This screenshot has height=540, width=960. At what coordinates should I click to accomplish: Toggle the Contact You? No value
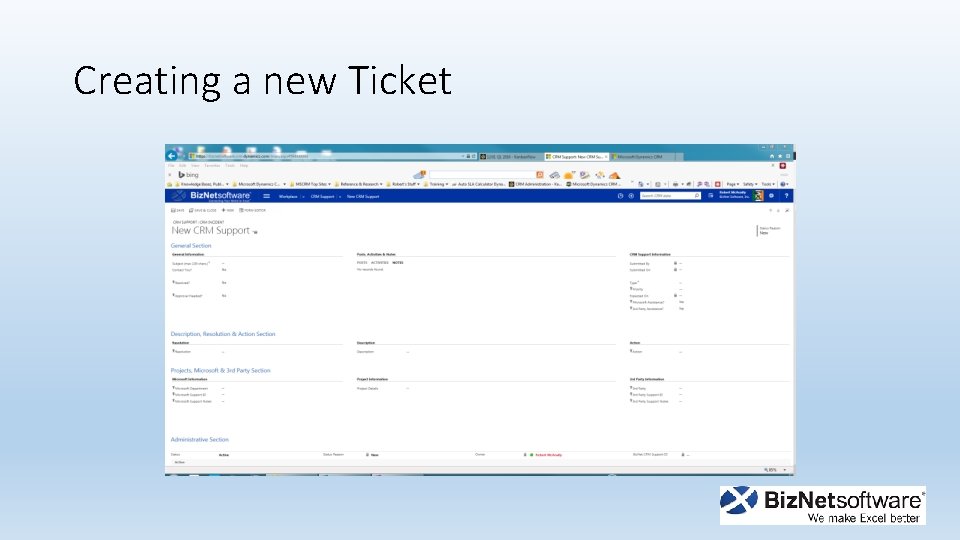224,269
